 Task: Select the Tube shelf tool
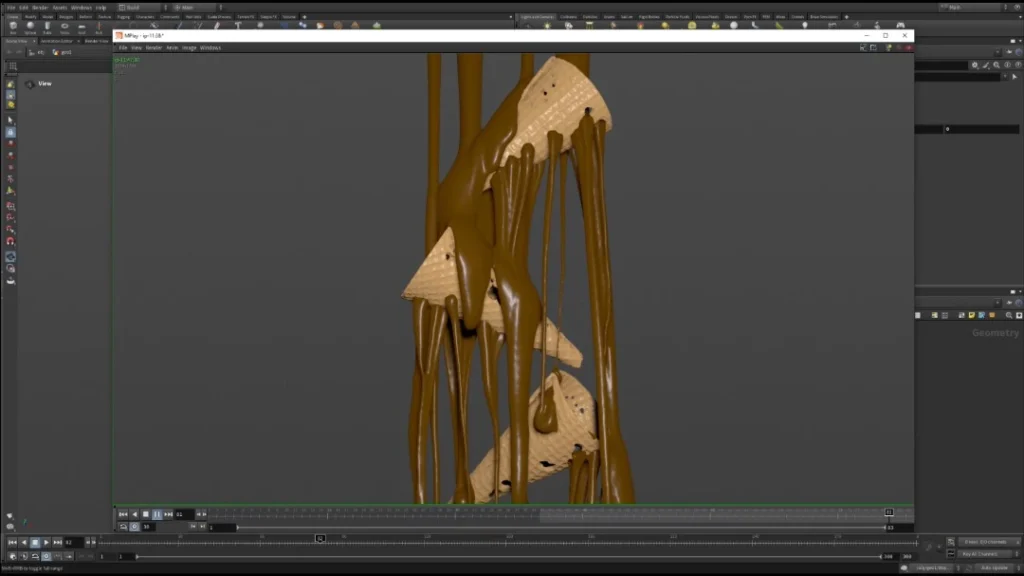[47, 26]
